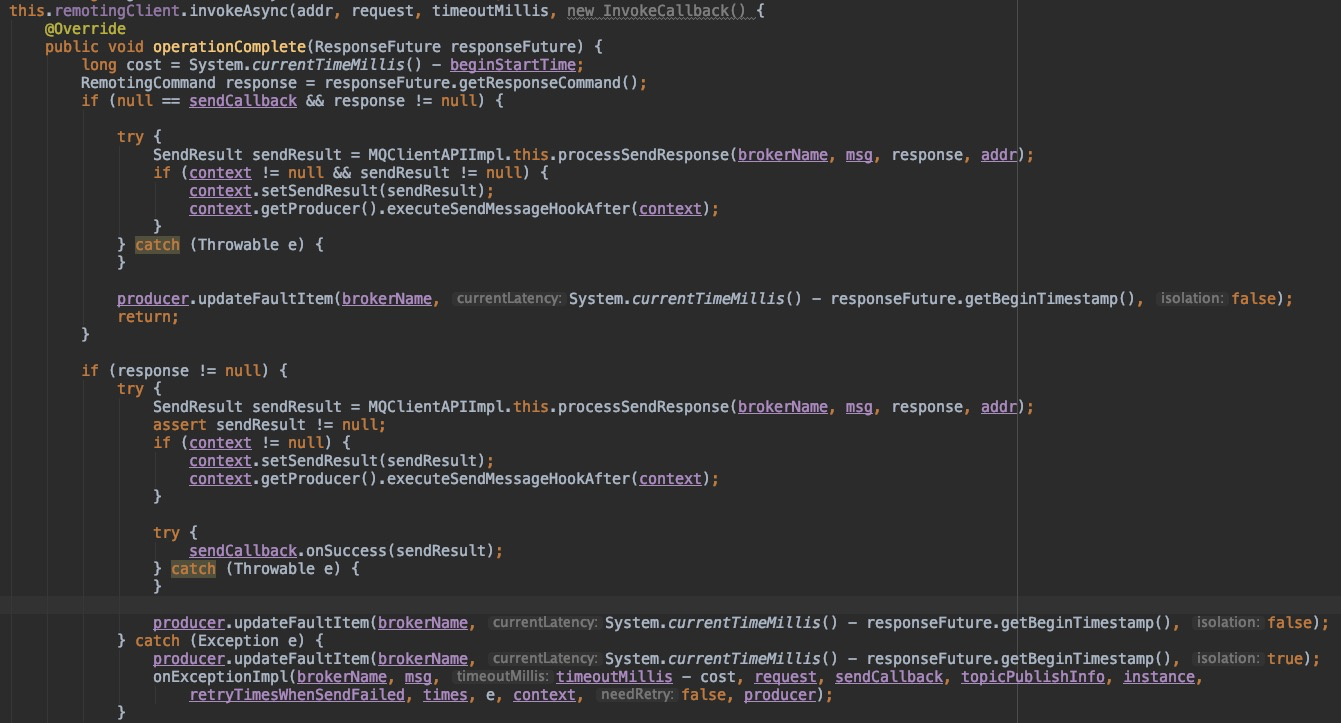
Task: Click the ResponseFuture parameter type
Action: click(x=378, y=47)
